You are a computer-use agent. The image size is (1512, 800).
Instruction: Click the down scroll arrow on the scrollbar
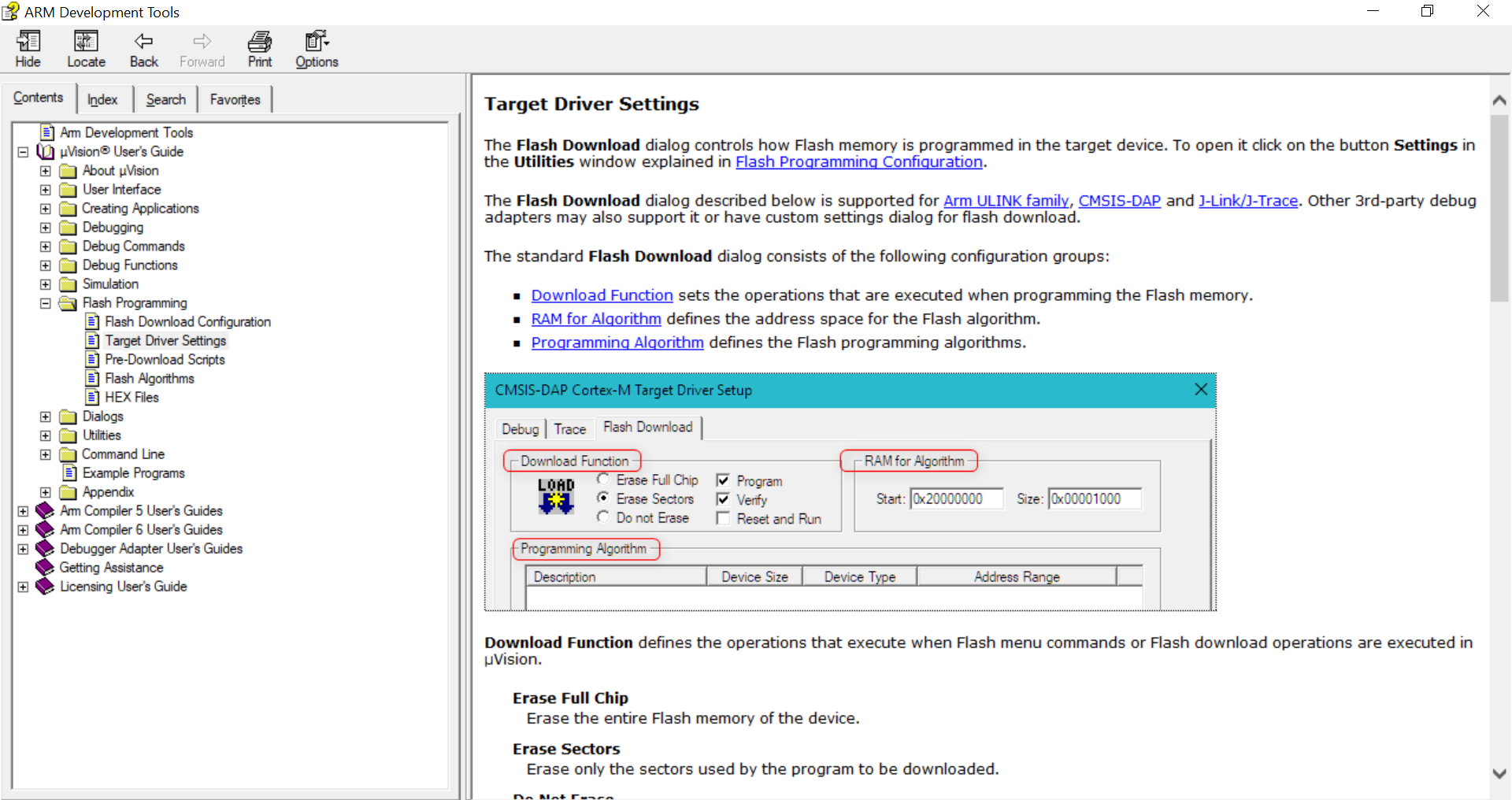click(x=1500, y=772)
